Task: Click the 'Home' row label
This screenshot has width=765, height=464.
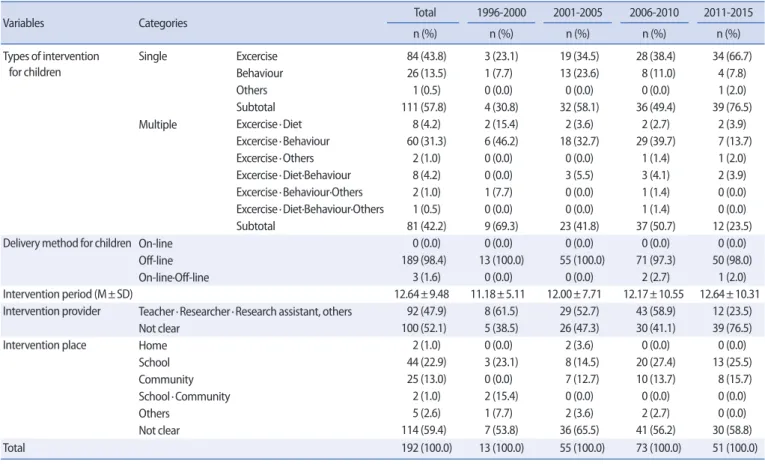Action: pos(153,345)
